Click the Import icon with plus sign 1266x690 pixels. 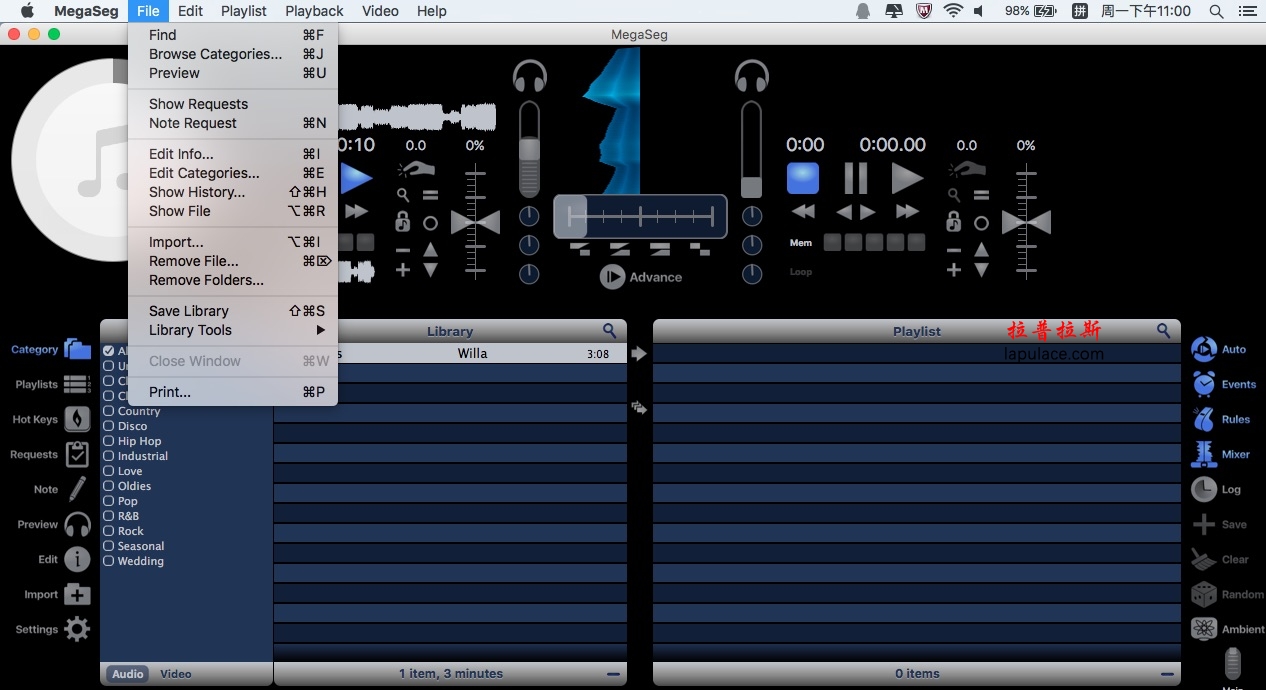(x=77, y=594)
